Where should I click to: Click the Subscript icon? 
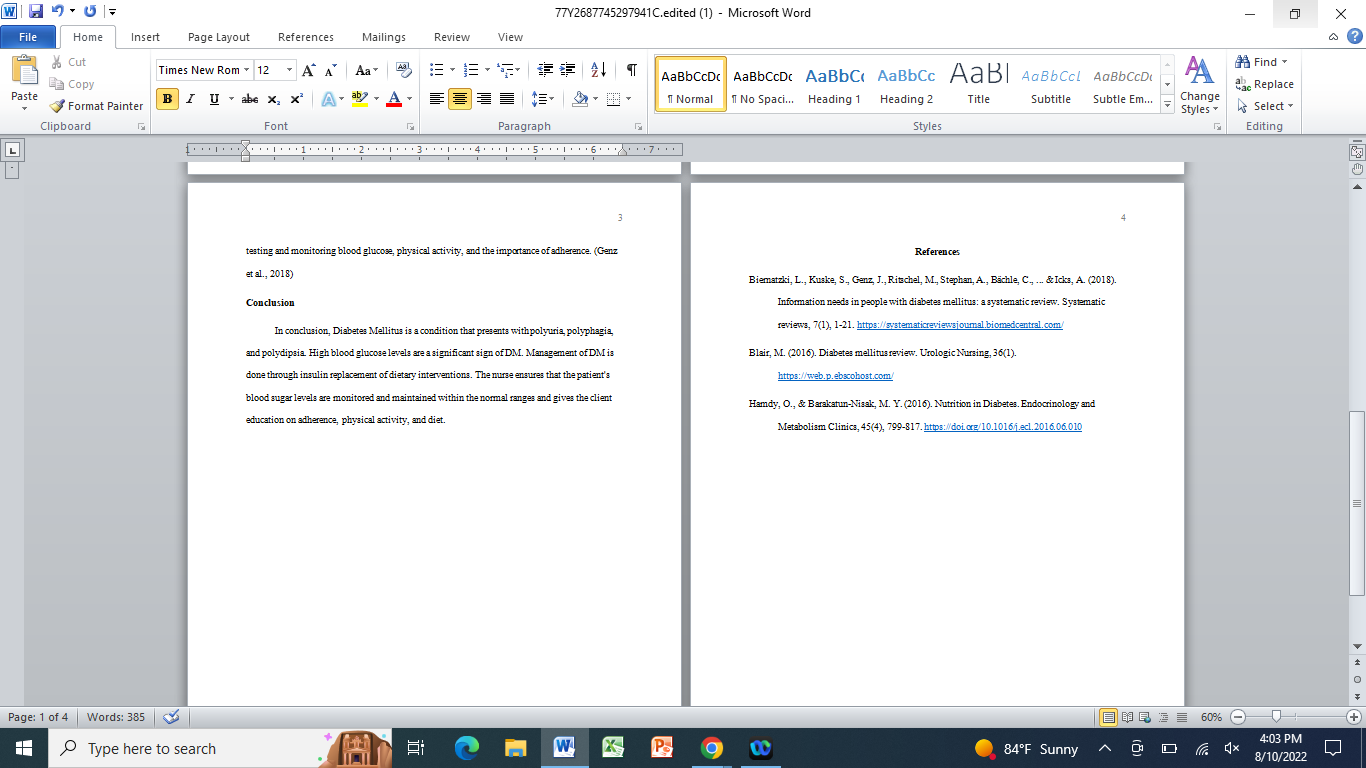click(275, 99)
